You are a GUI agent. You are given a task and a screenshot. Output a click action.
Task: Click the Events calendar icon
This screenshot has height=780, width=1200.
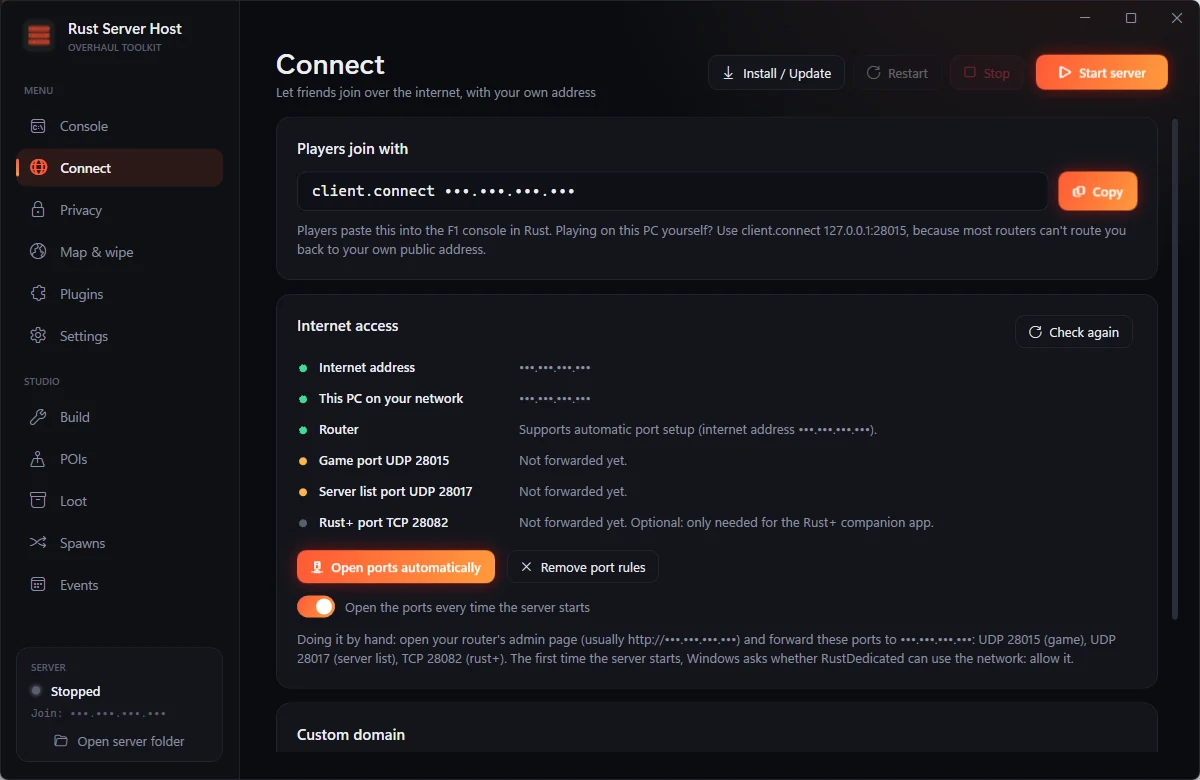coord(38,585)
